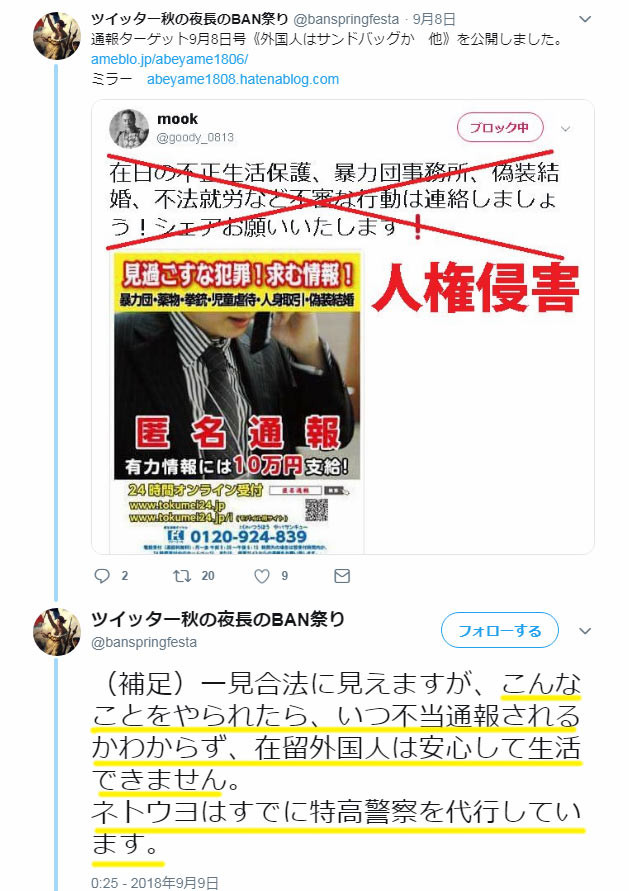
Task: Click the @goody_0813 username
Action: point(195,138)
